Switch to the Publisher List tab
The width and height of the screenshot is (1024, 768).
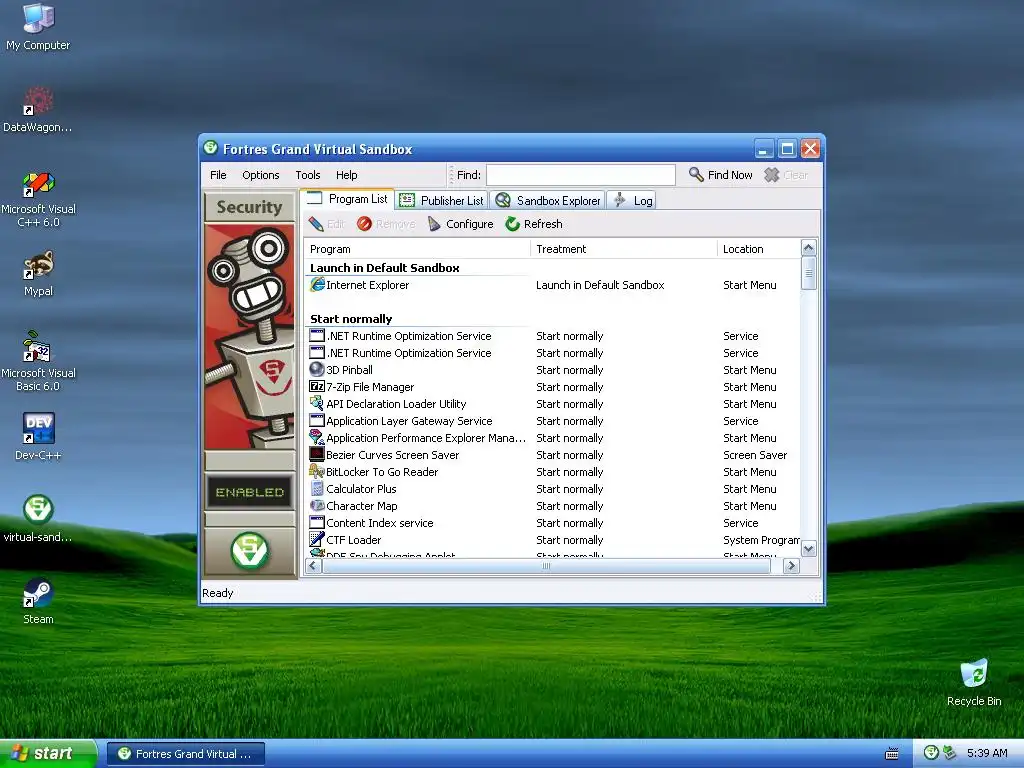[441, 200]
